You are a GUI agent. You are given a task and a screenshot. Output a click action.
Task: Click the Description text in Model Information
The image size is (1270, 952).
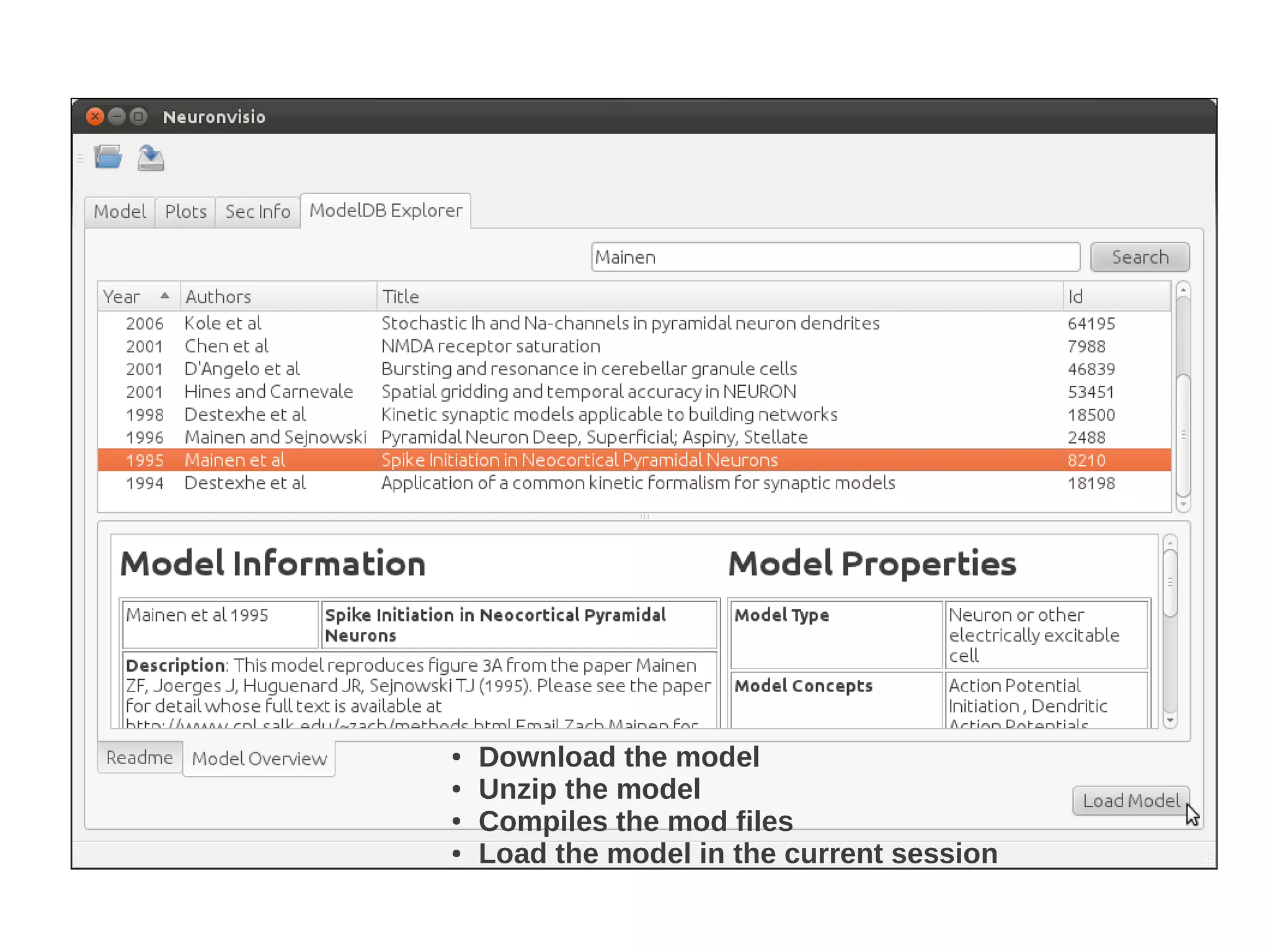pyautogui.click(x=419, y=690)
